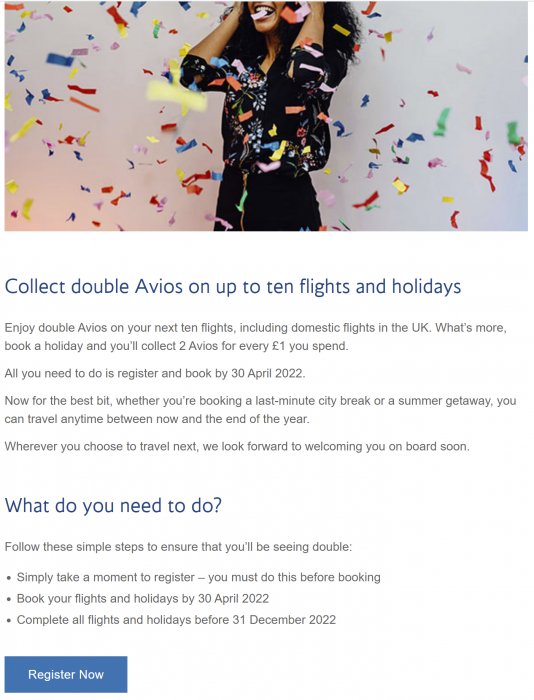Open the confetti celebration hero image
Viewport: 534px width, 700px height.
(266, 116)
